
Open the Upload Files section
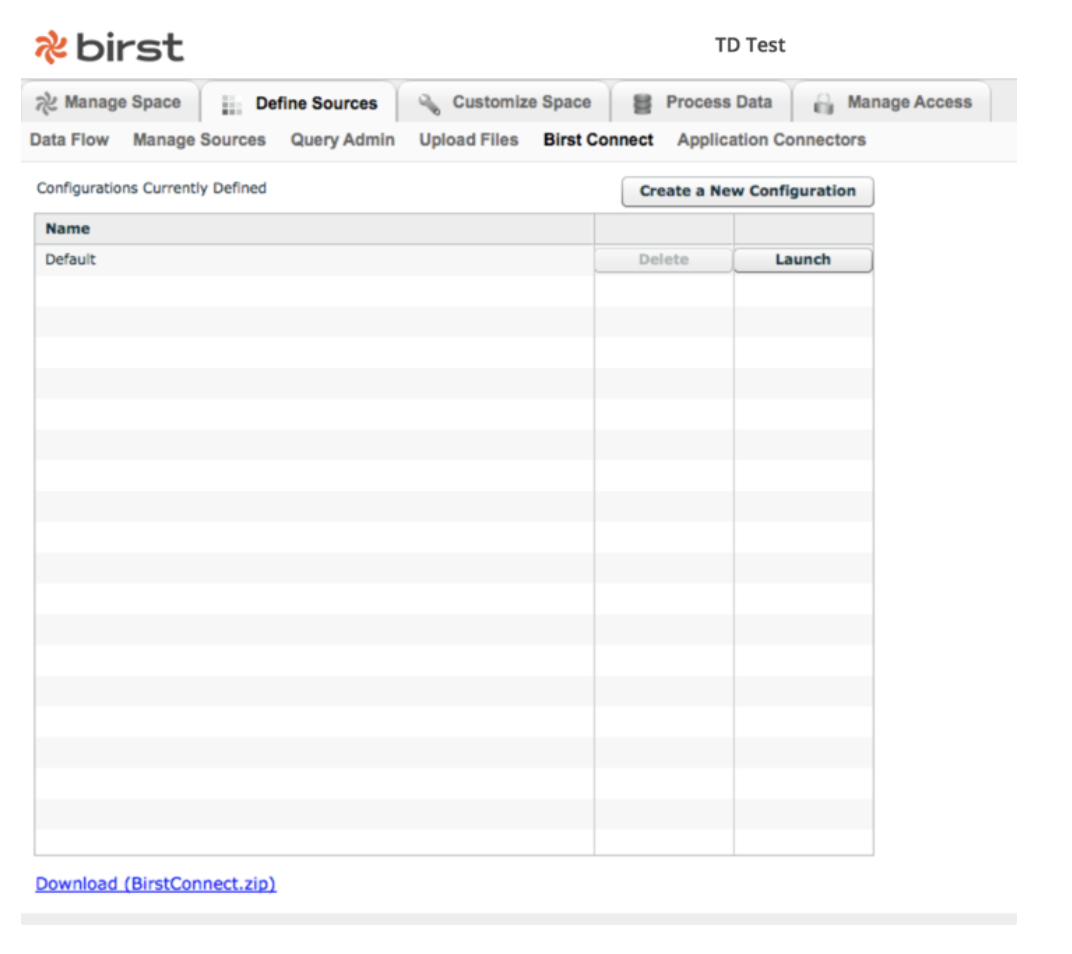pyautogui.click(x=468, y=140)
